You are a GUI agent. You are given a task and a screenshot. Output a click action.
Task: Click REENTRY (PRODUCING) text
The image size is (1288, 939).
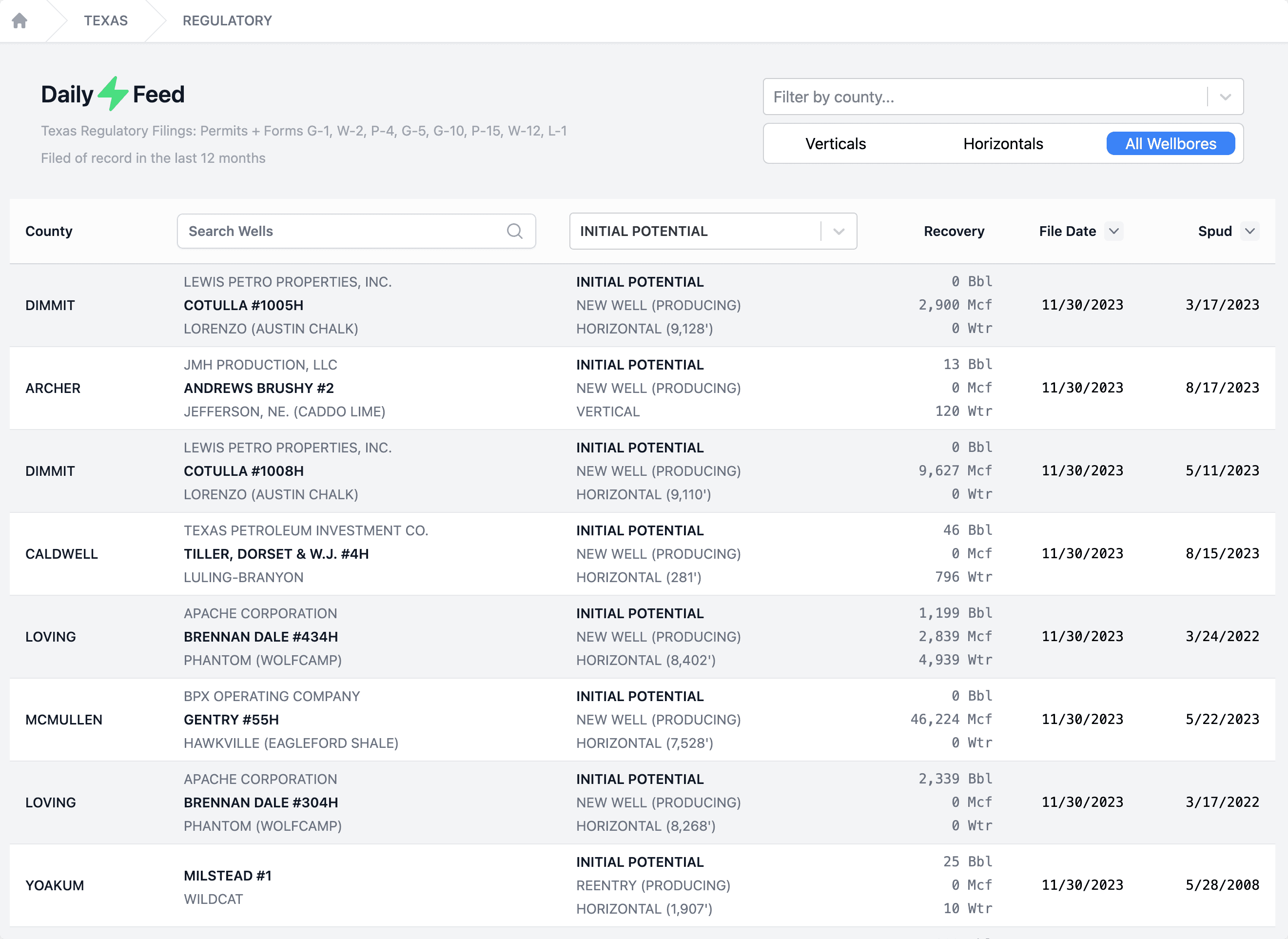(x=653, y=885)
